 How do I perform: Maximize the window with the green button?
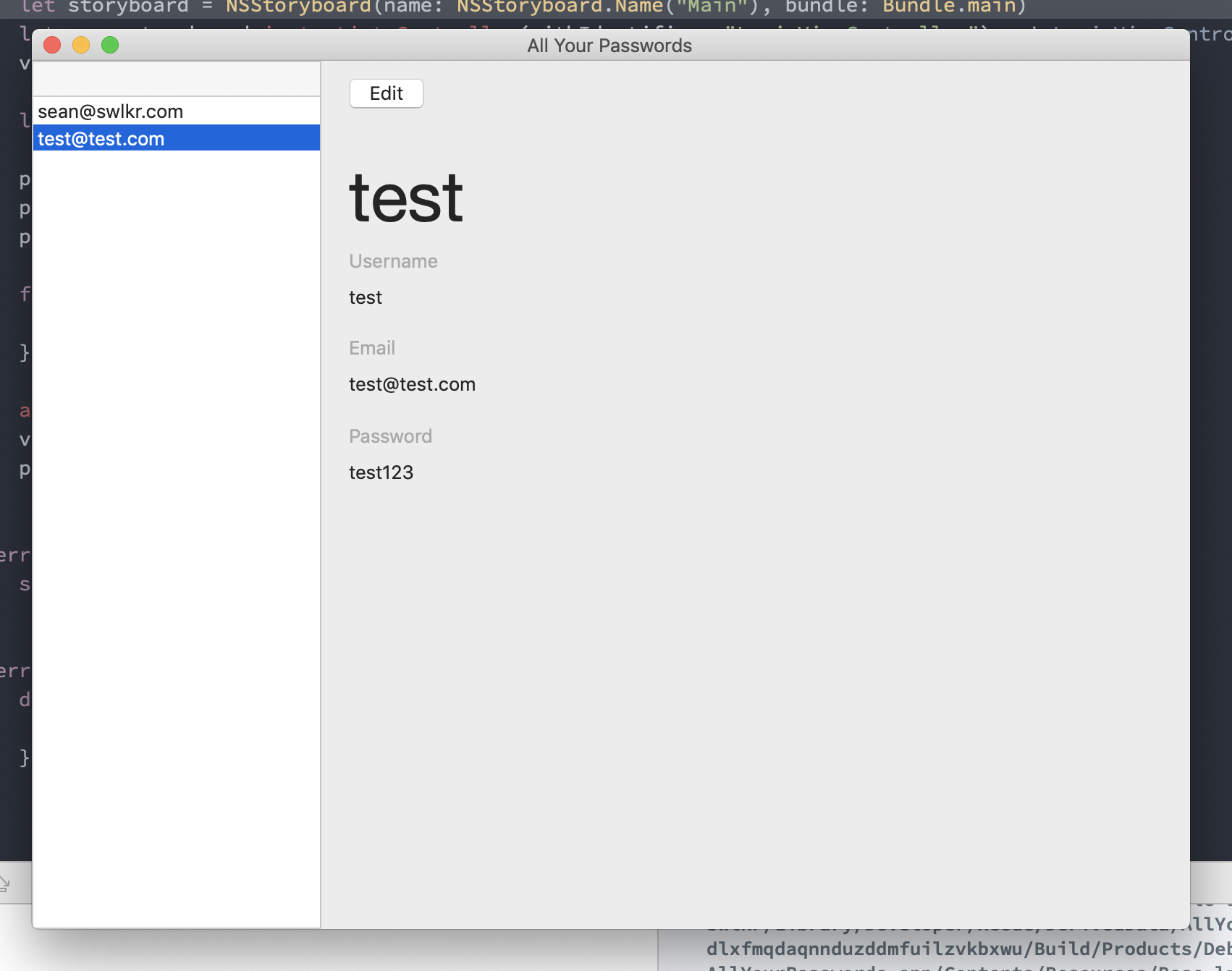pyautogui.click(x=110, y=45)
